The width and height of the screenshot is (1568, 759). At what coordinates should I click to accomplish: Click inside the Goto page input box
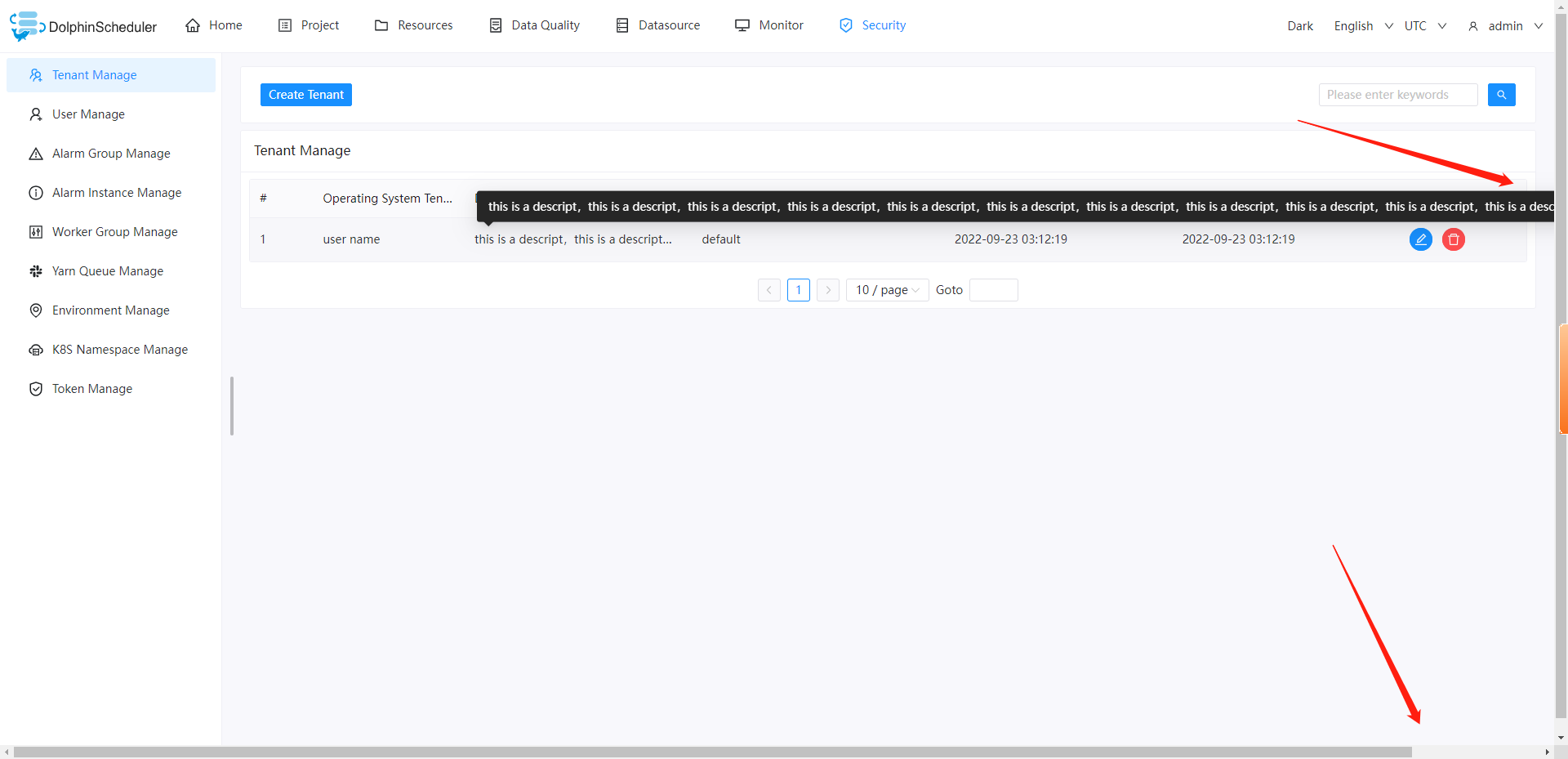point(993,290)
